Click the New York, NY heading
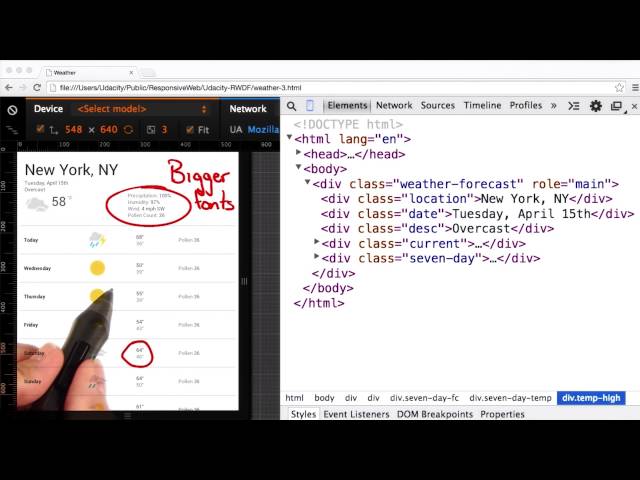640x480 pixels. point(71,170)
